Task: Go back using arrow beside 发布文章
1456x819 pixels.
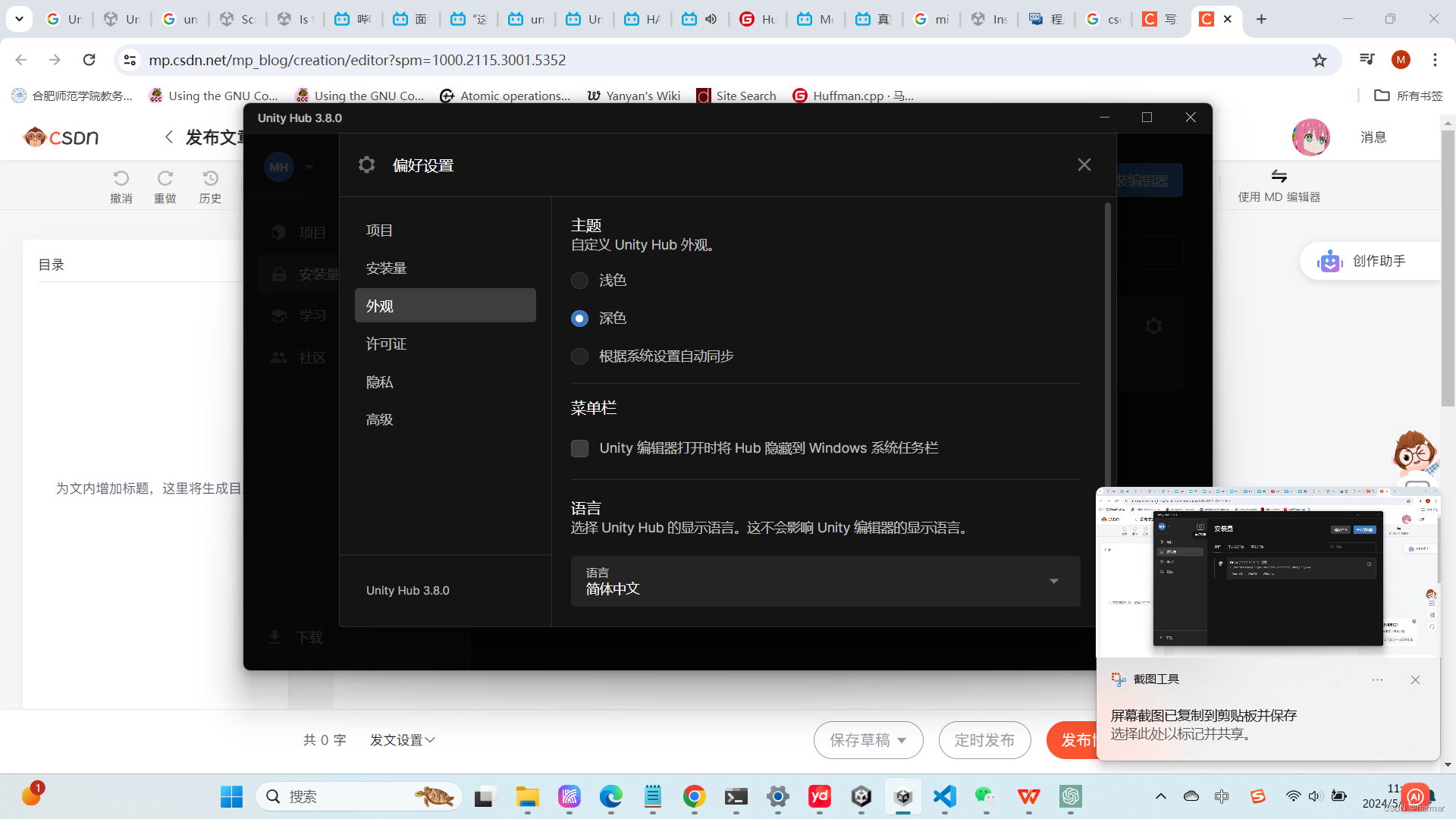Action: [169, 137]
